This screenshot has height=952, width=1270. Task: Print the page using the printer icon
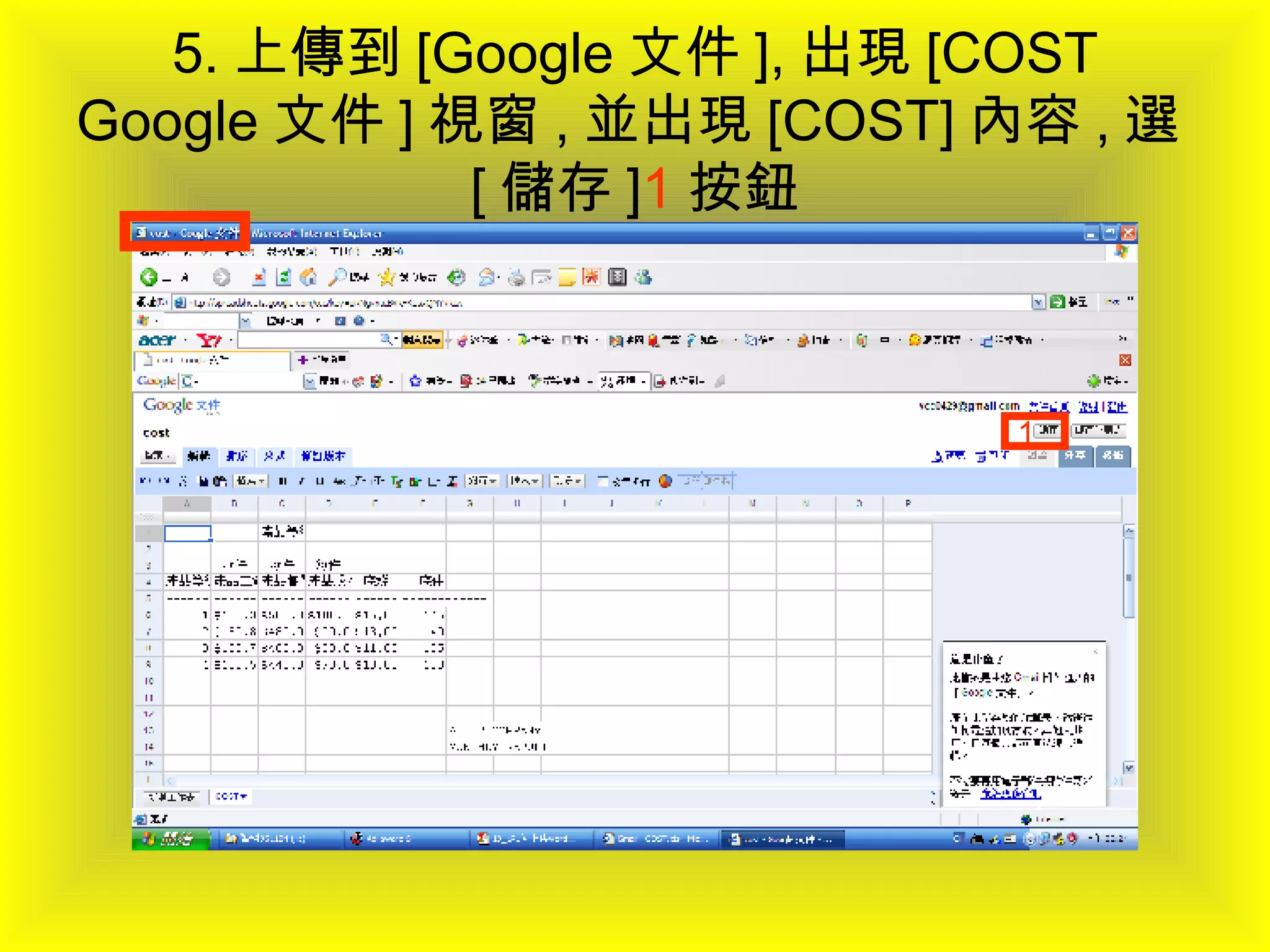[516, 278]
